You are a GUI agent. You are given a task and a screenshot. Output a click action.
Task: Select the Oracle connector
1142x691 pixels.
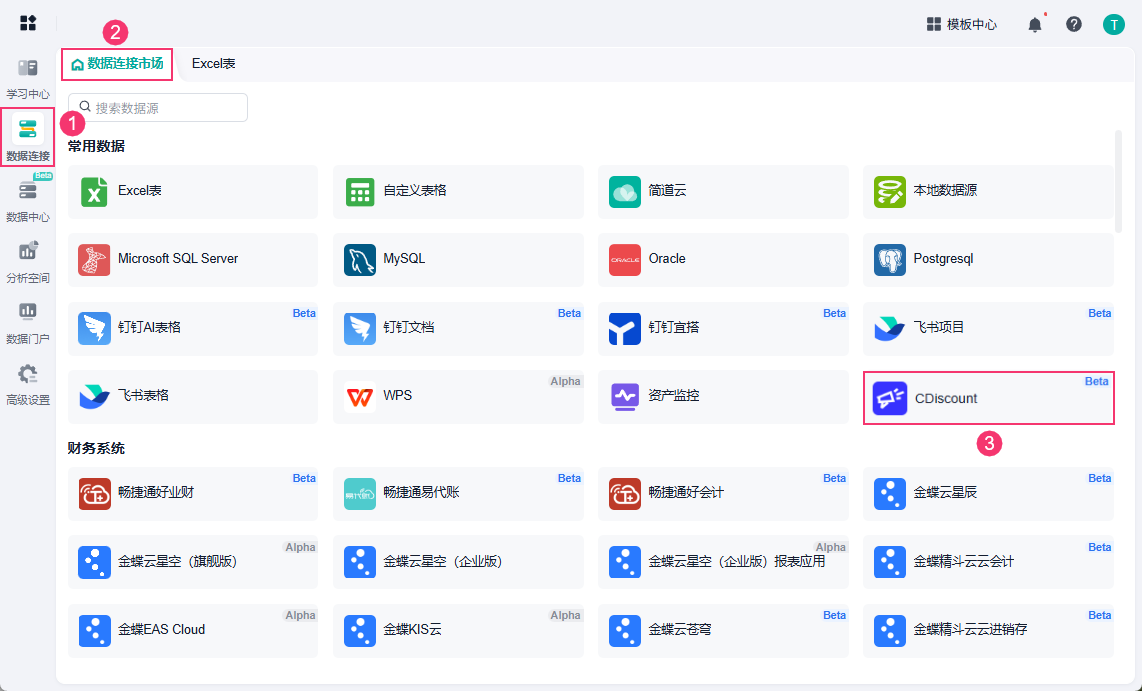click(723, 260)
